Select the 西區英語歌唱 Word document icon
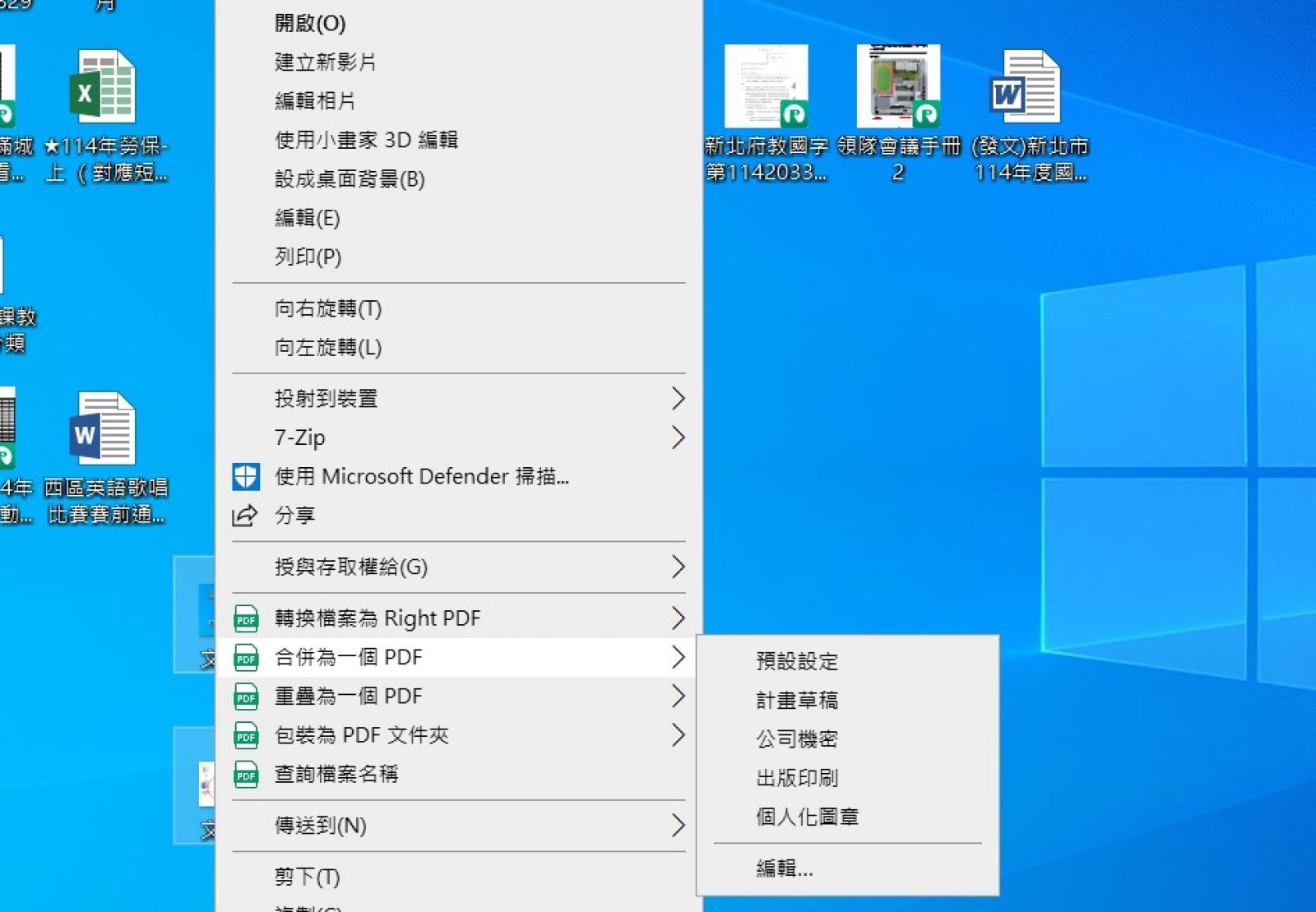 point(103,429)
